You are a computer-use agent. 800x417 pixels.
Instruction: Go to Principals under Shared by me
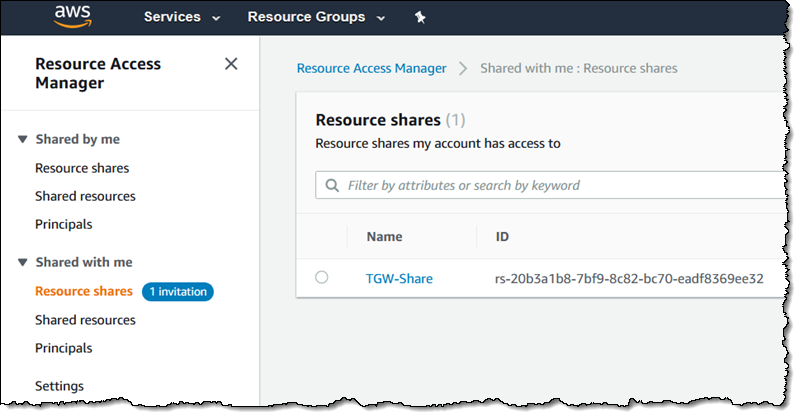click(63, 224)
